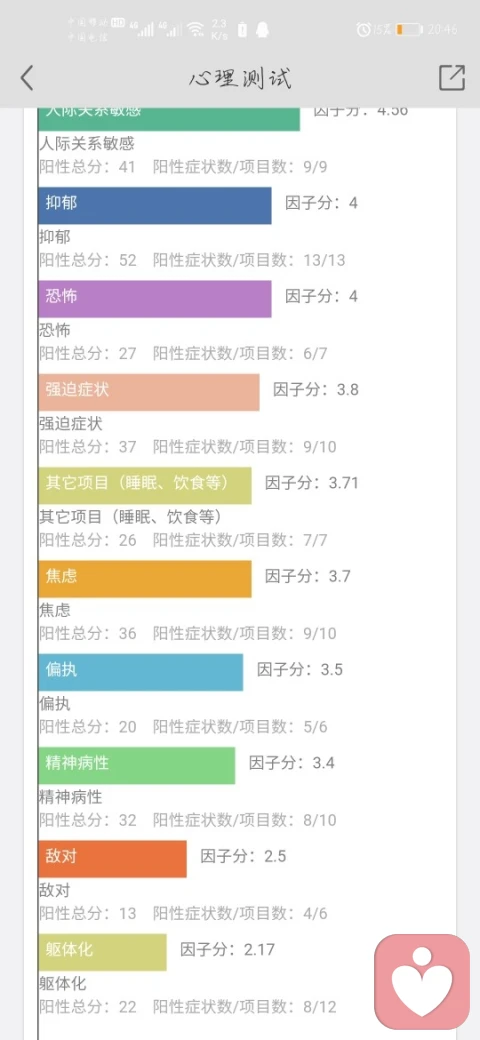Viewport: 480px width, 1040px height.
Task: Select the yellow-green 躯体化 bar
Action: click(x=103, y=952)
